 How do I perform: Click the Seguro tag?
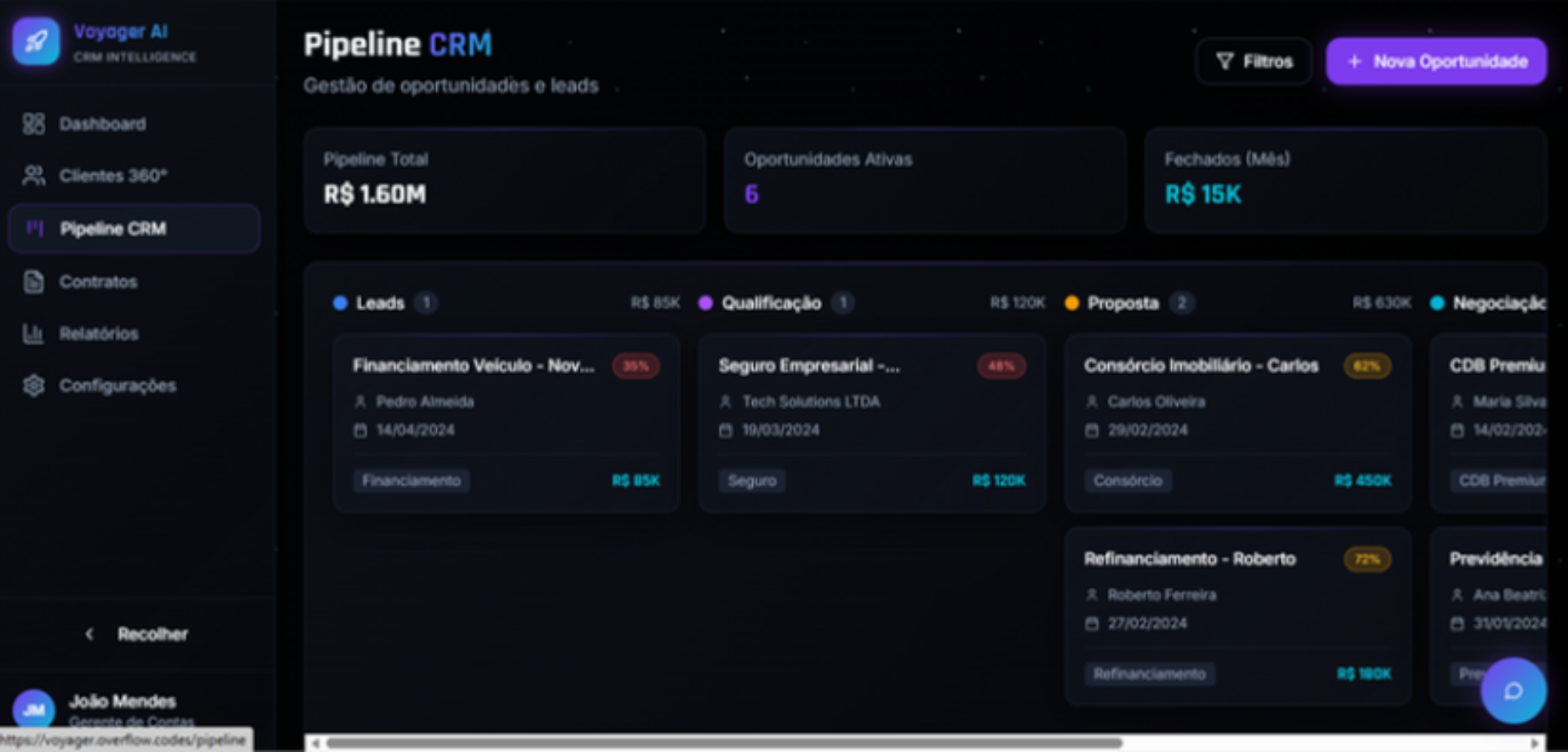click(752, 481)
